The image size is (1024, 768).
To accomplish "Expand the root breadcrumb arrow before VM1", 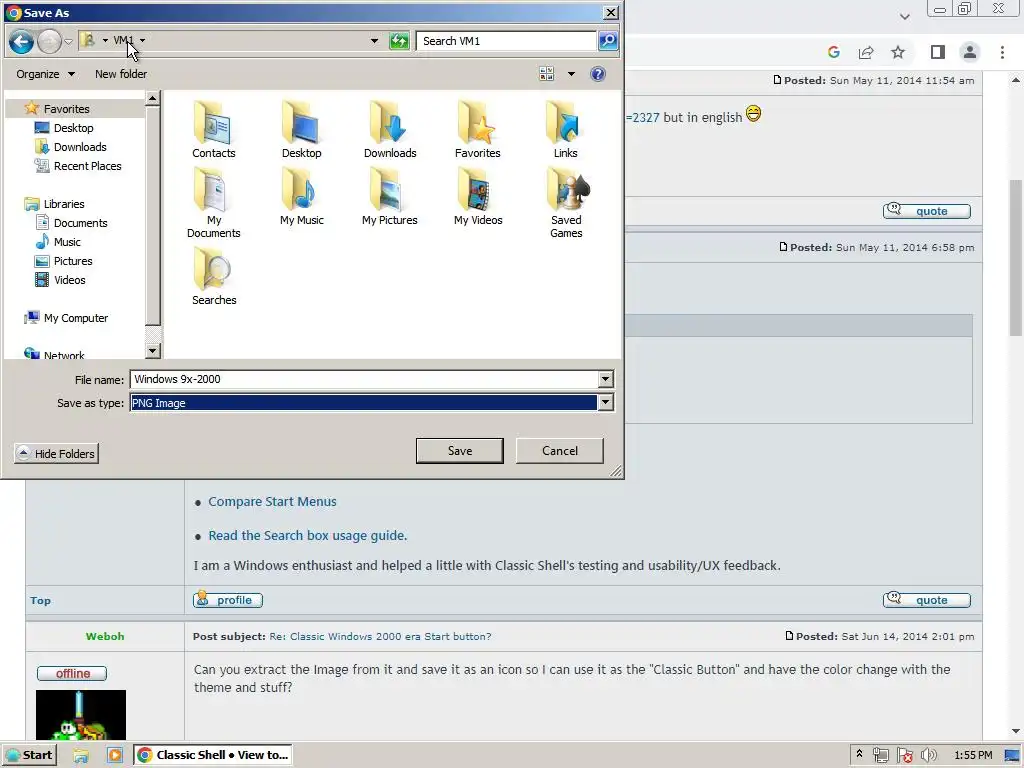I will [x=105, y=40].
